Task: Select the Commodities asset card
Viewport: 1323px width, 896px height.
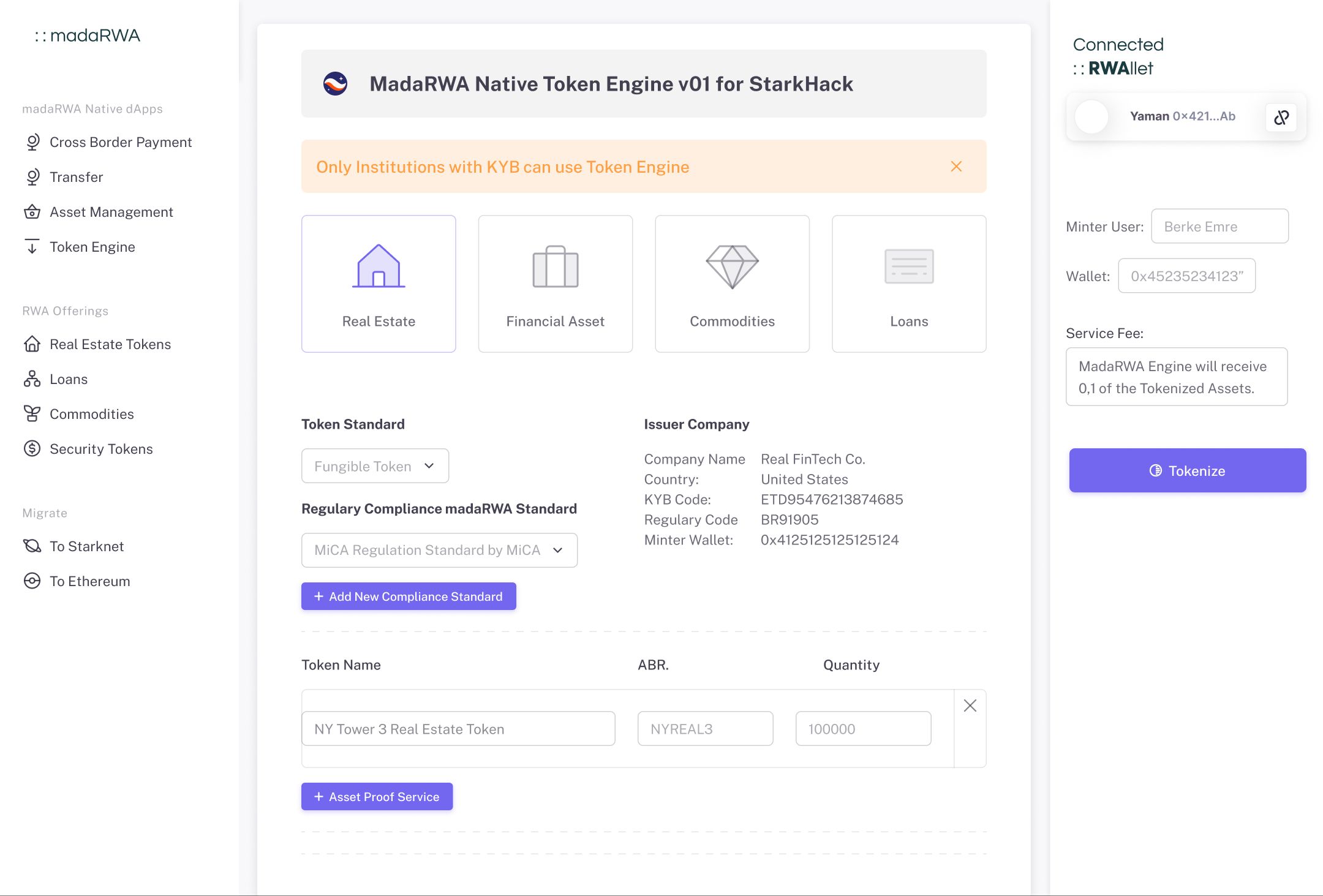Action: pos(732,284)
